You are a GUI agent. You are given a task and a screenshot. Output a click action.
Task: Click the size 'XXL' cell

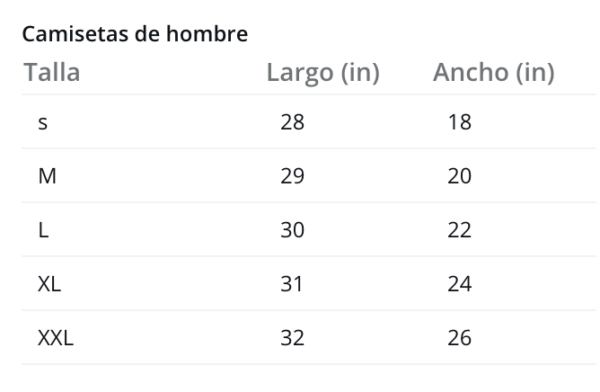point(55,338)
